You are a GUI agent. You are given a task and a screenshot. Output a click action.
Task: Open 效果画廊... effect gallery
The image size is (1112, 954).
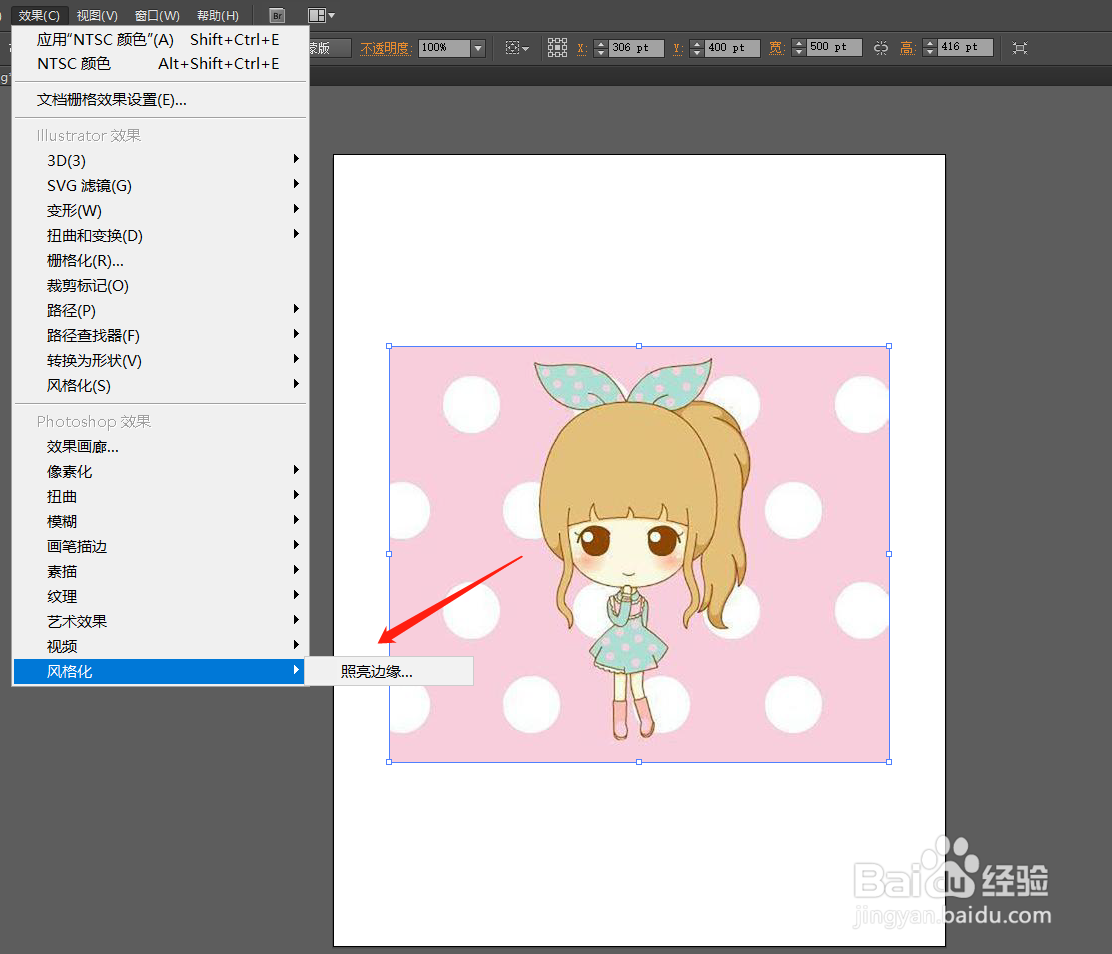point(160,447)
